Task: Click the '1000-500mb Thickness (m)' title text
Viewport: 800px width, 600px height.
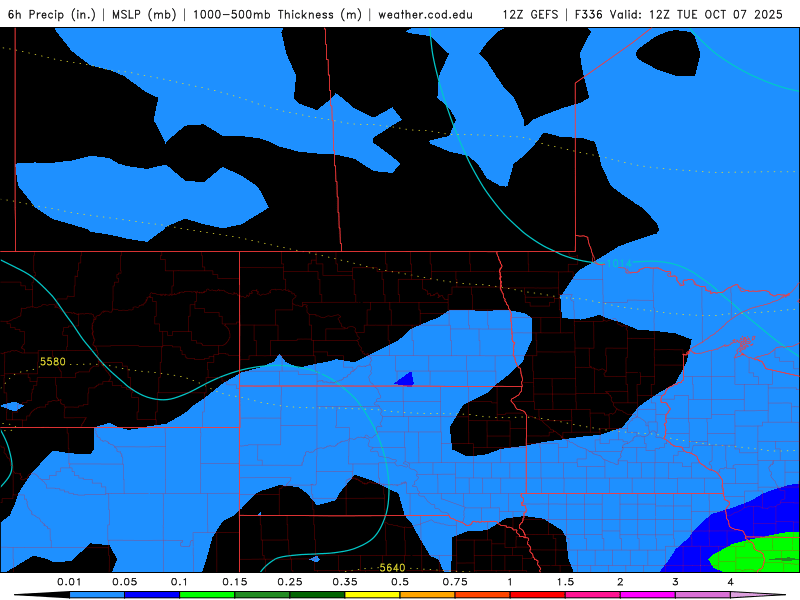Action: 277,14
